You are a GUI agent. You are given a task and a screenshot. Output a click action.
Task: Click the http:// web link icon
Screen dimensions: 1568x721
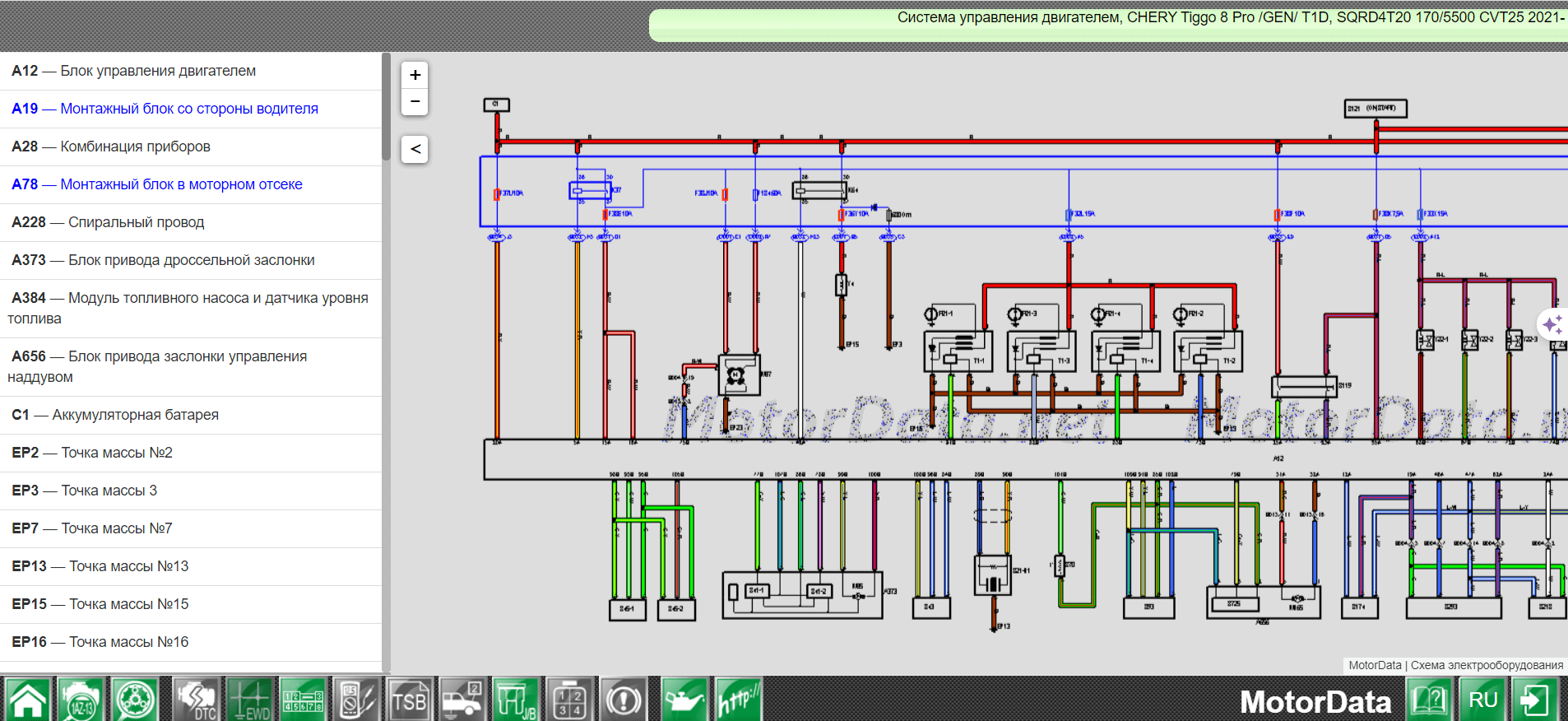(x=738, y=700)
